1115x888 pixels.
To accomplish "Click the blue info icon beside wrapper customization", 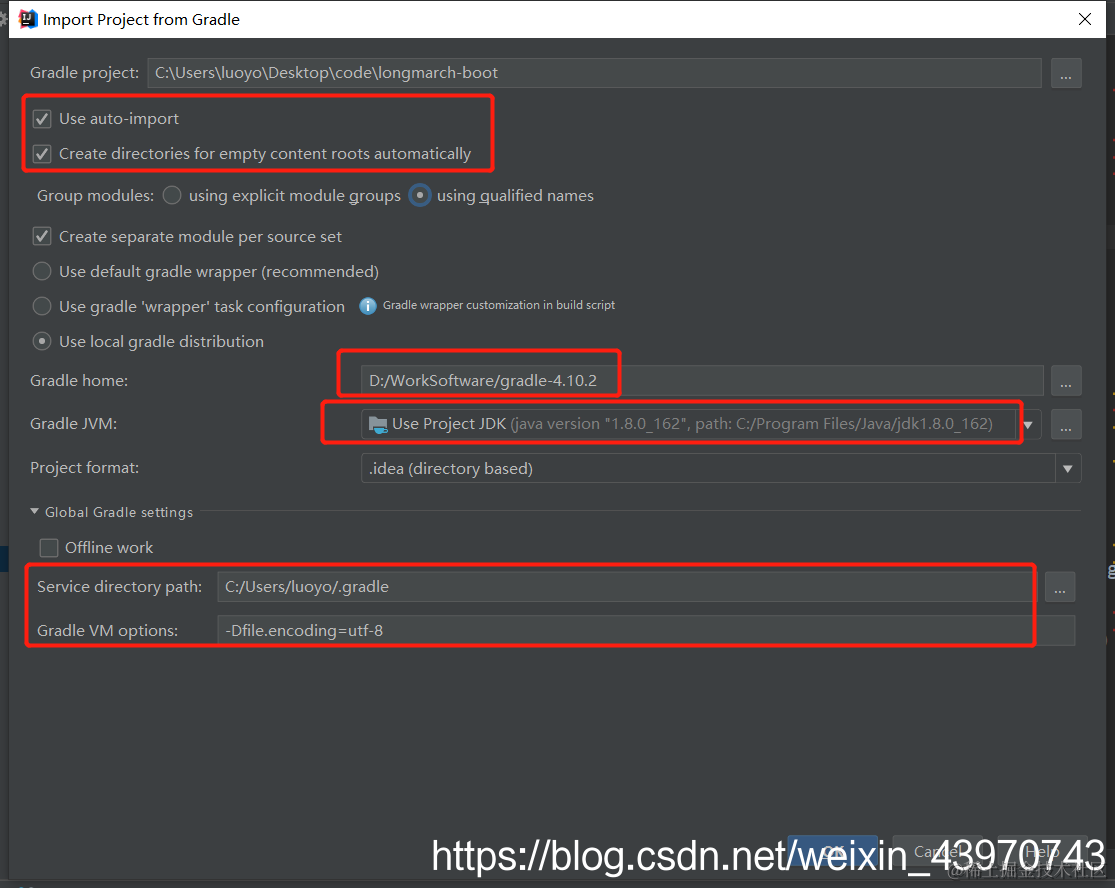I will [368, 306].
